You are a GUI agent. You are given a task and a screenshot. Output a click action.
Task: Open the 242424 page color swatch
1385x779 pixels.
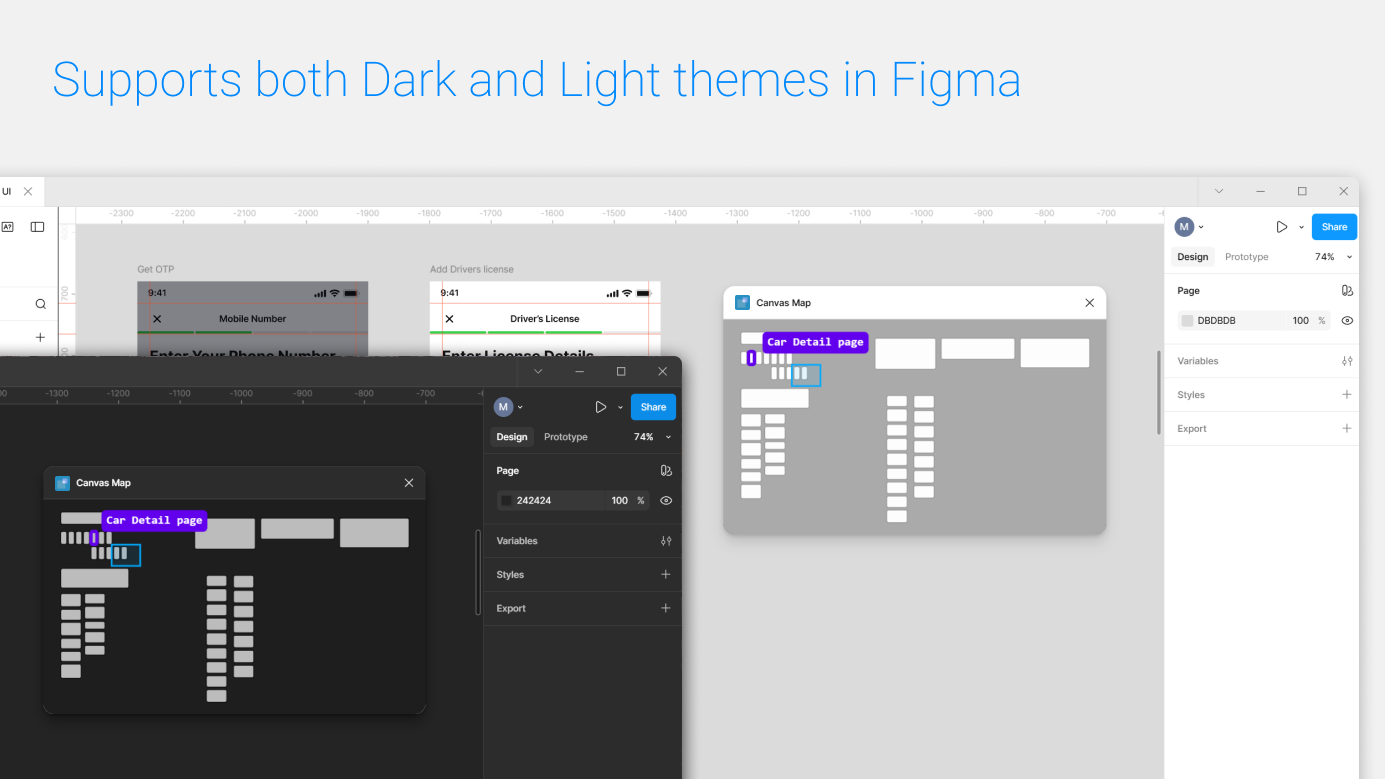(x=506, y=501)
